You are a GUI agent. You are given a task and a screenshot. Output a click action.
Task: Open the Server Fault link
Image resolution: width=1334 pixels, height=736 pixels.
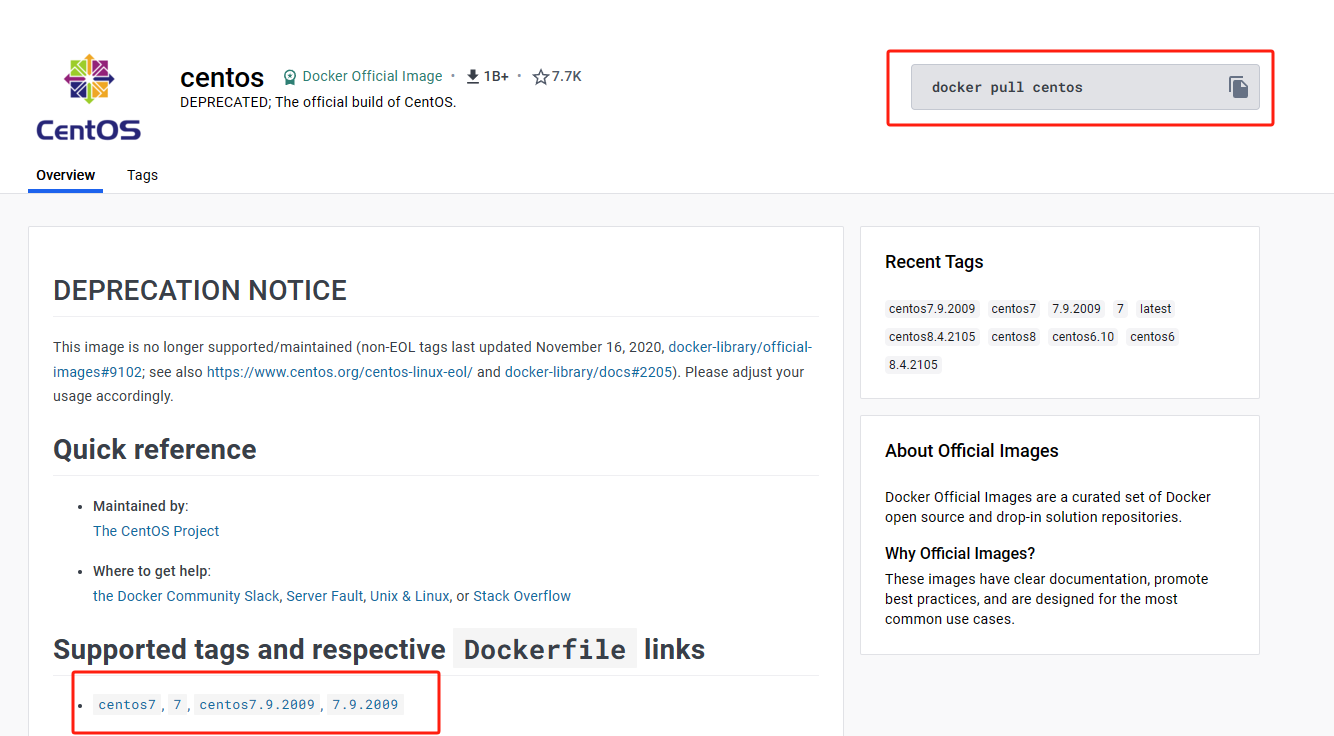point(324,596)
